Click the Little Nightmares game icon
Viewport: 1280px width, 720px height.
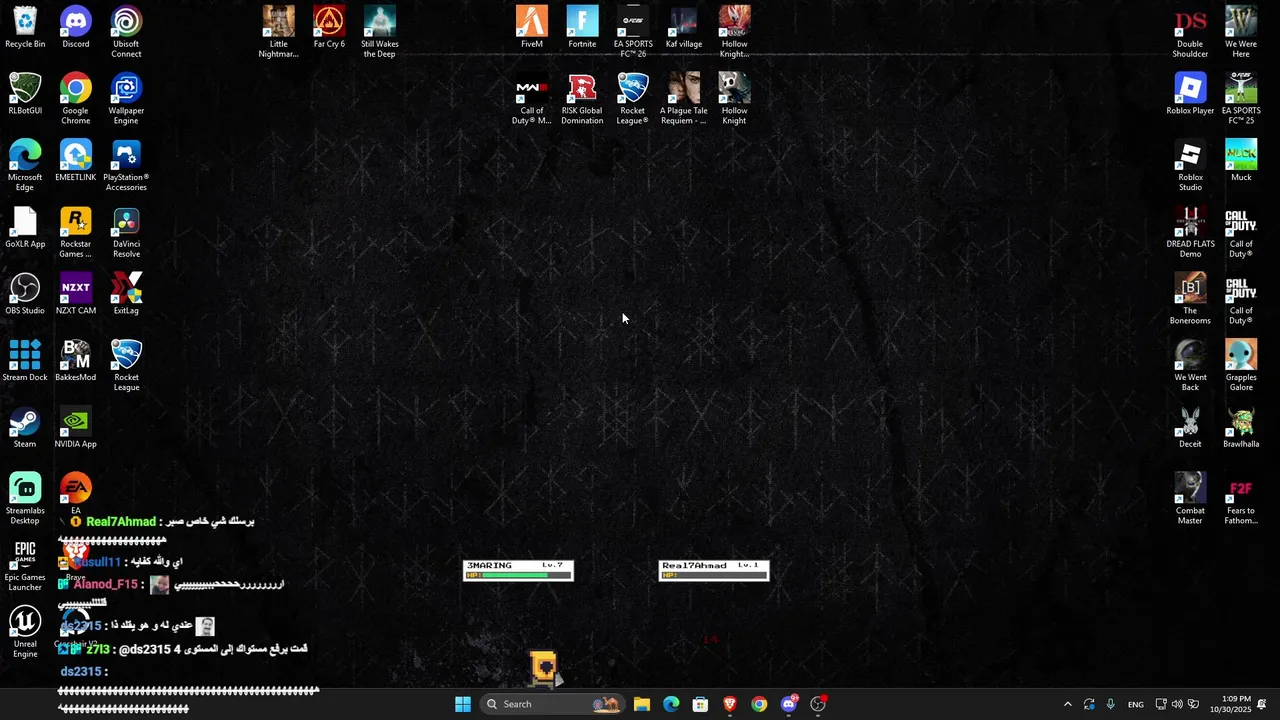(x=279, y=32)
